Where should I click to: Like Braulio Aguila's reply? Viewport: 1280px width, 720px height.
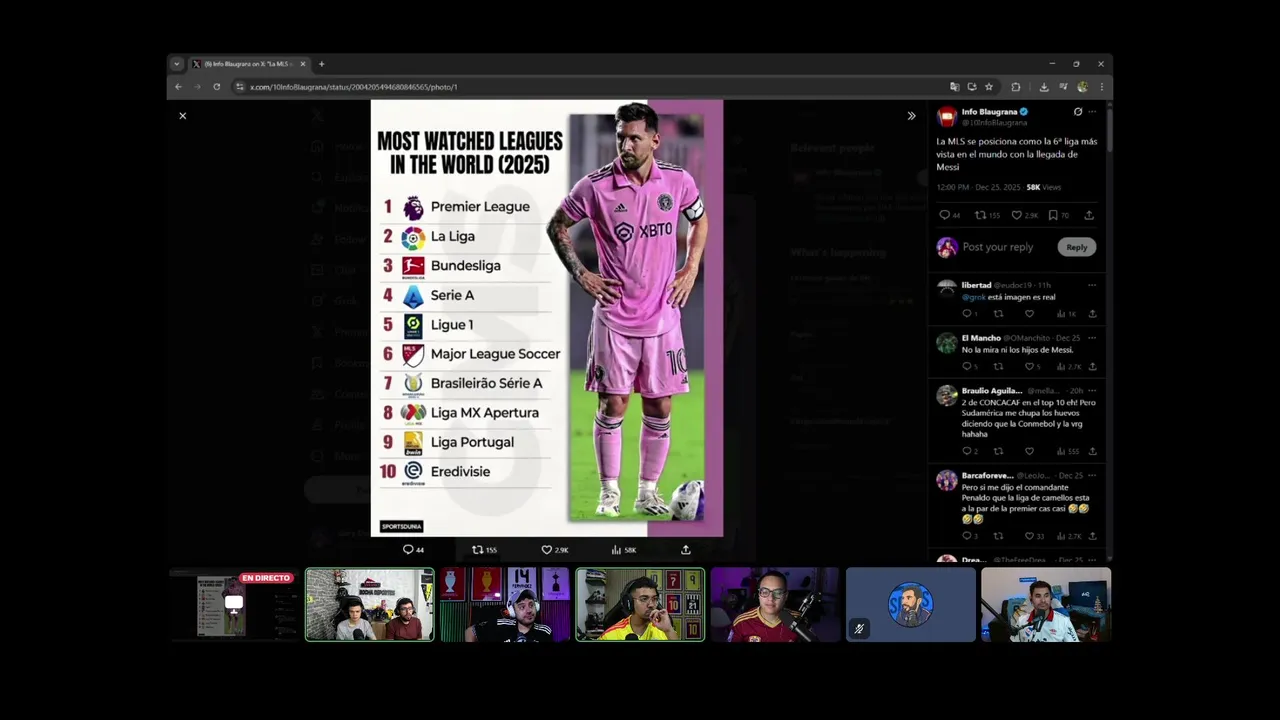tap(1029, 451)
